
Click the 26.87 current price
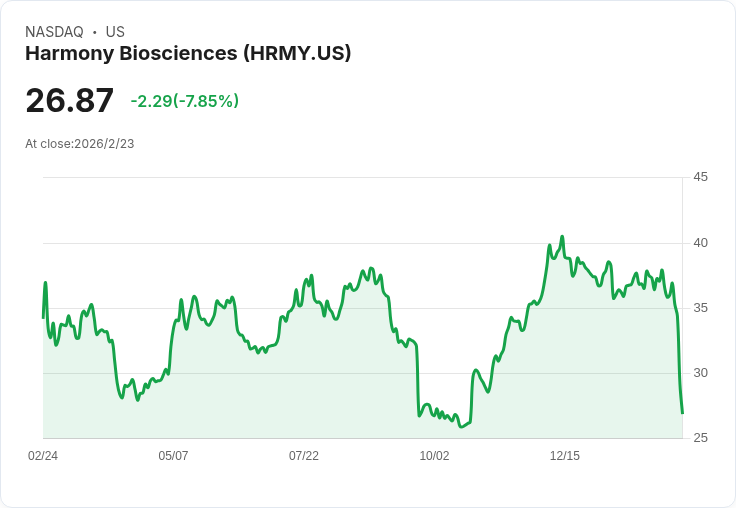pos(69,100)
